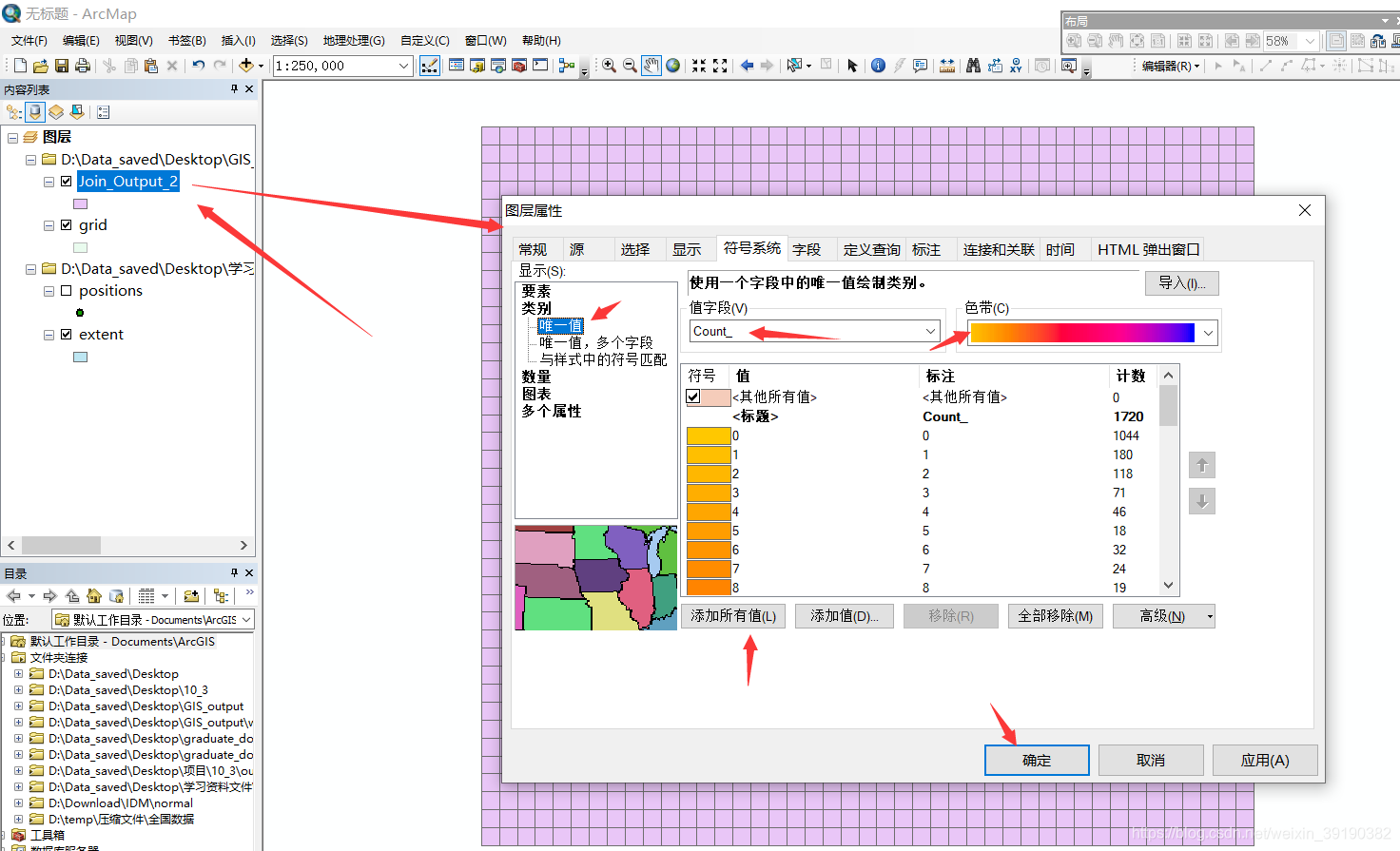1400x851 pixels.
Task: Select 数量 category in display list
Action: (x=536, y=377)
